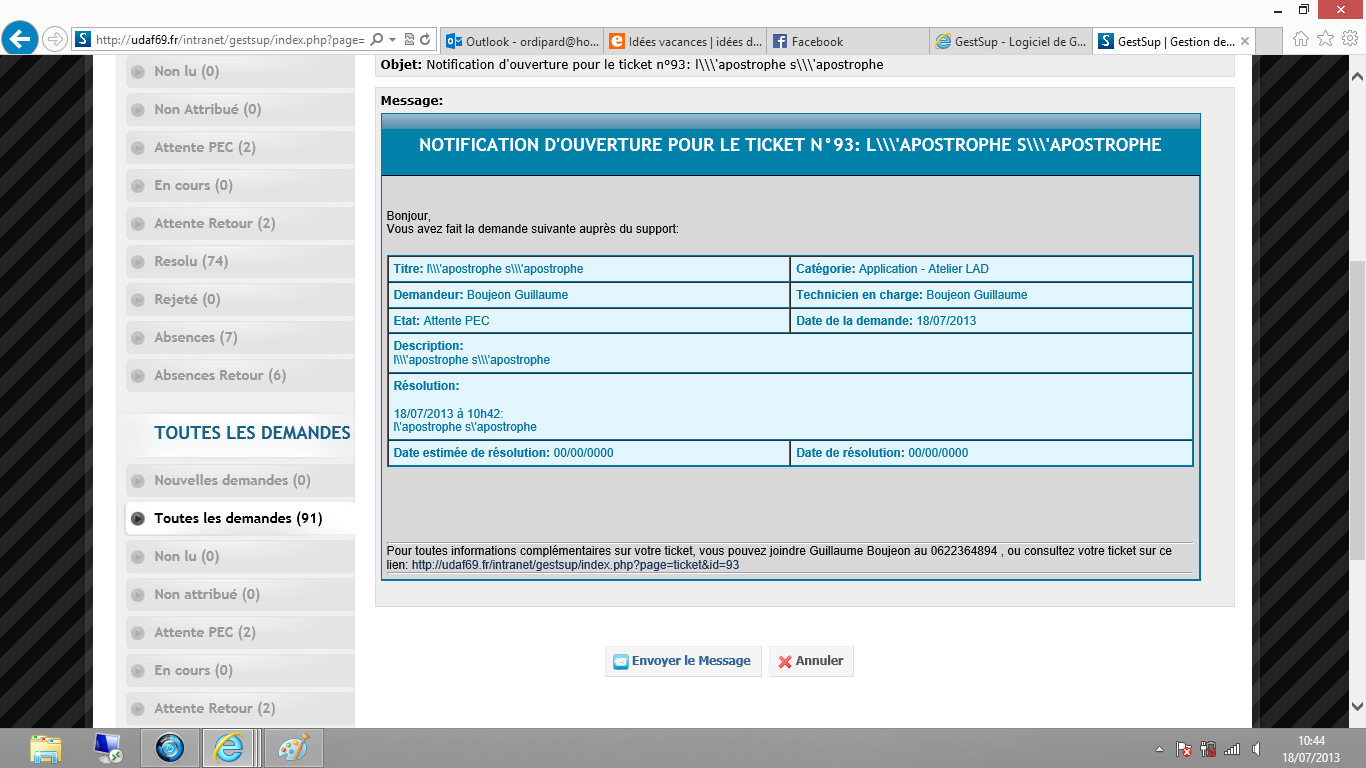
Task: Click the arrow icon beside Absences Retour (6)
Action: click(138, 376)
